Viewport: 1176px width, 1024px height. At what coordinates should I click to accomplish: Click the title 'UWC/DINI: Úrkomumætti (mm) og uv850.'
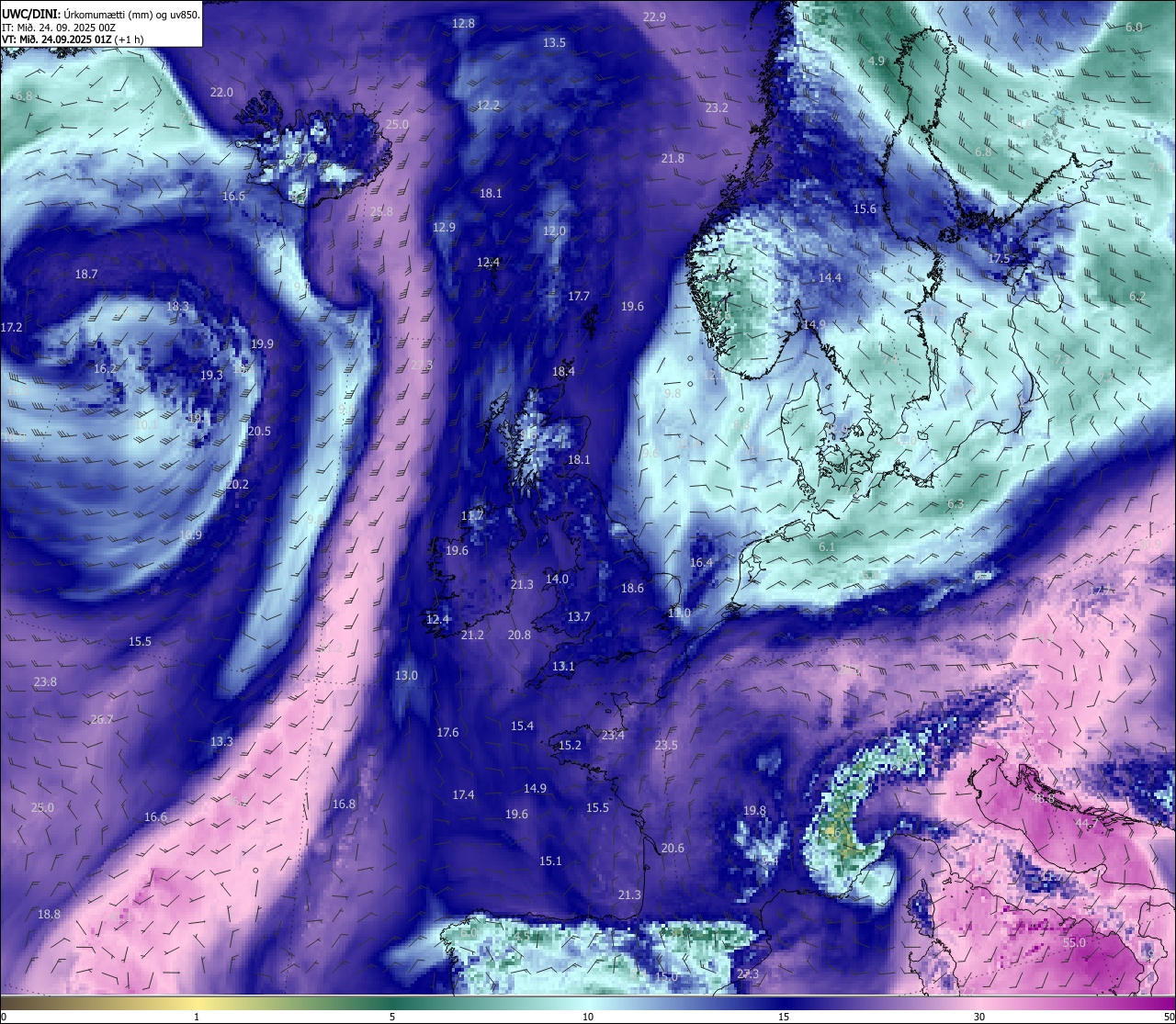101,15
